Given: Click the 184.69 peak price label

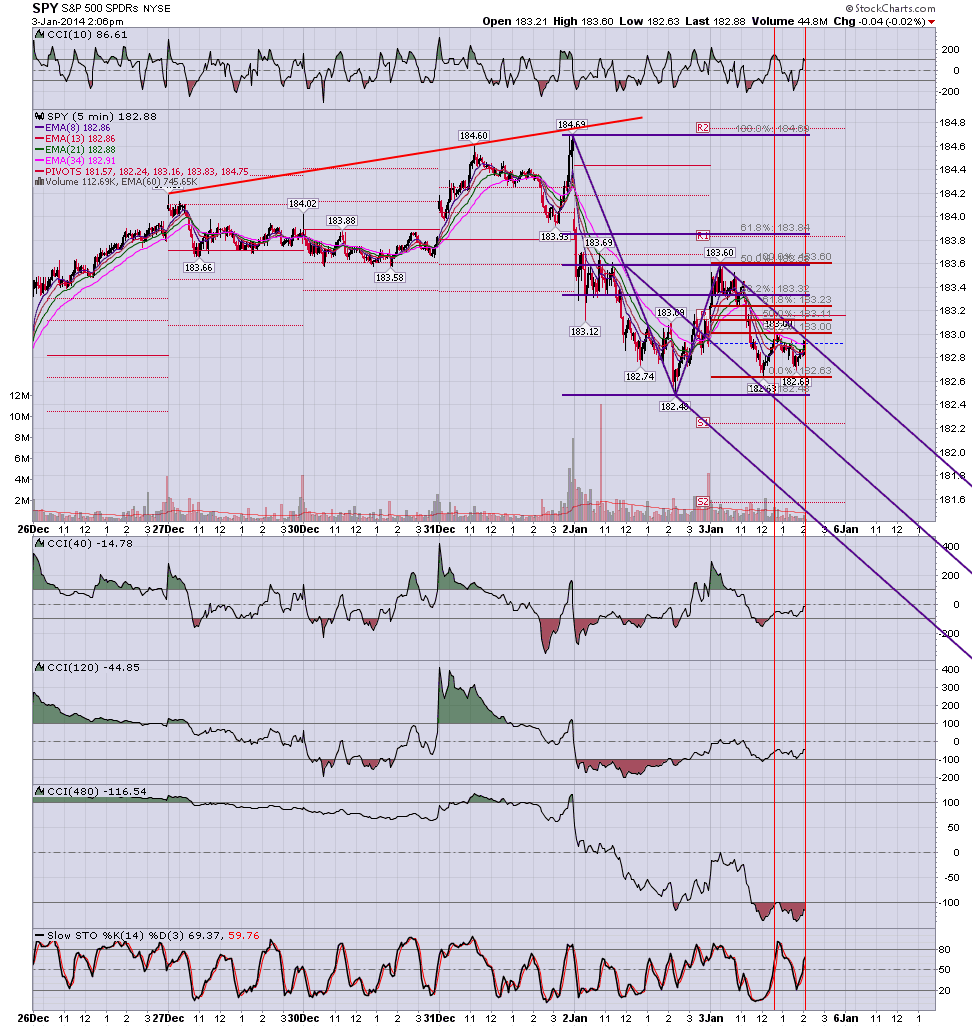Looking at the screenshot, I should (x=571, y=124).
